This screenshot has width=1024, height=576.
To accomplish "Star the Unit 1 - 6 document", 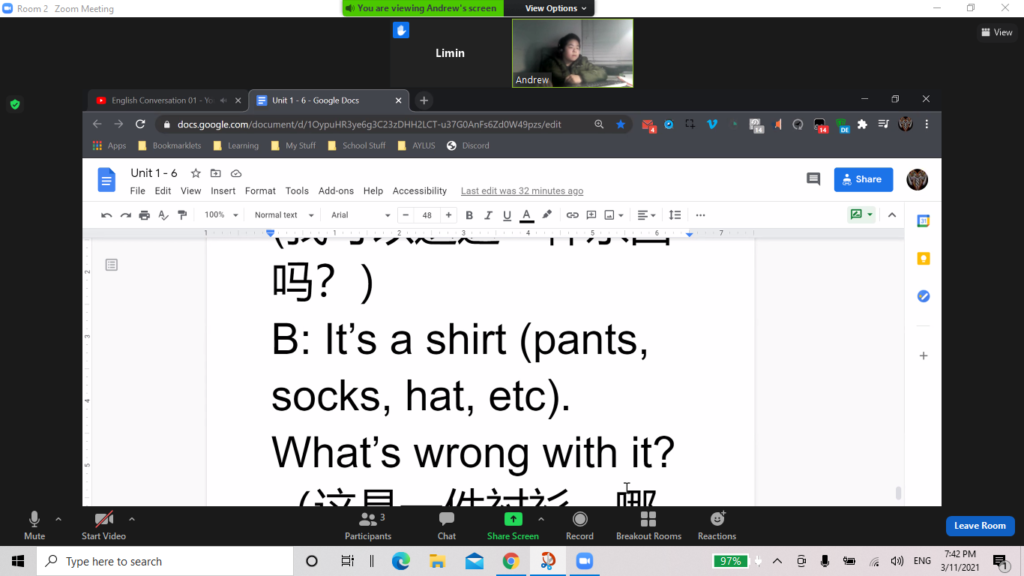I will coord(195,173).
